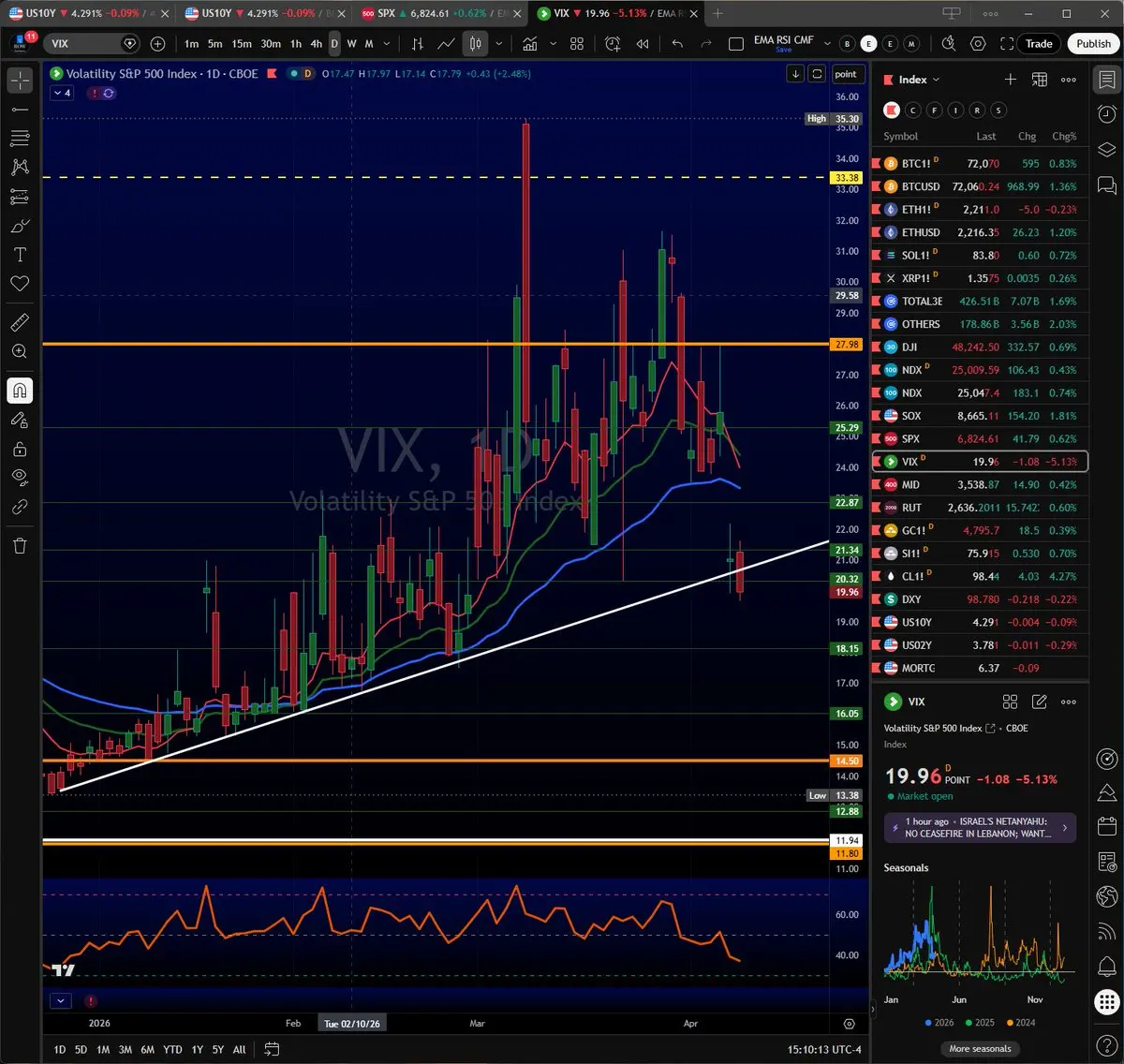Image resolution: width=1124 pixels, height=1064 pixels.
Task: Toggle hide all drawings eye icon
Action: pyautogui.click(x=20, y=478)
